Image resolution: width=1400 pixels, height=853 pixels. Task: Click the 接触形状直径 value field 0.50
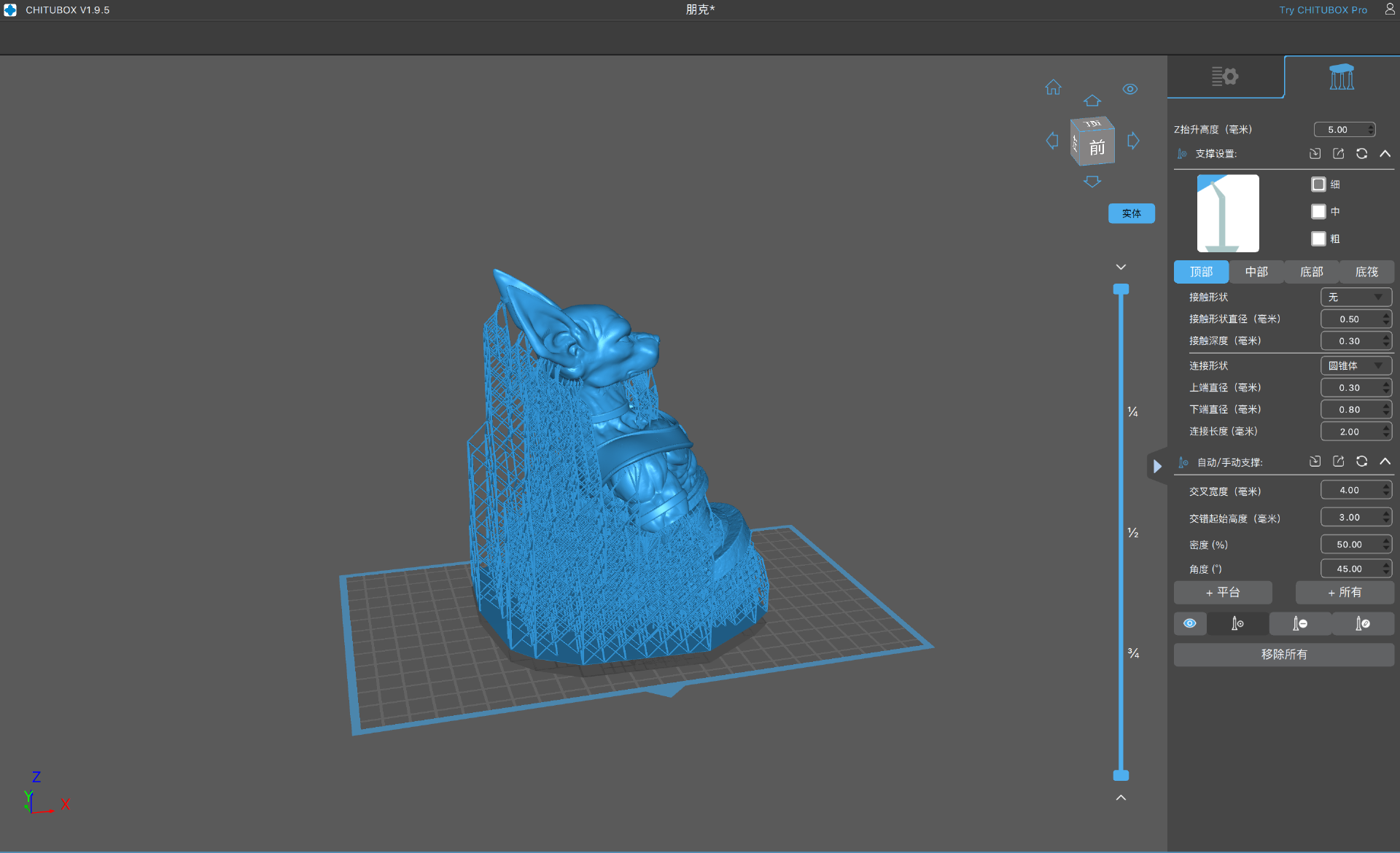coord(1350,319)
